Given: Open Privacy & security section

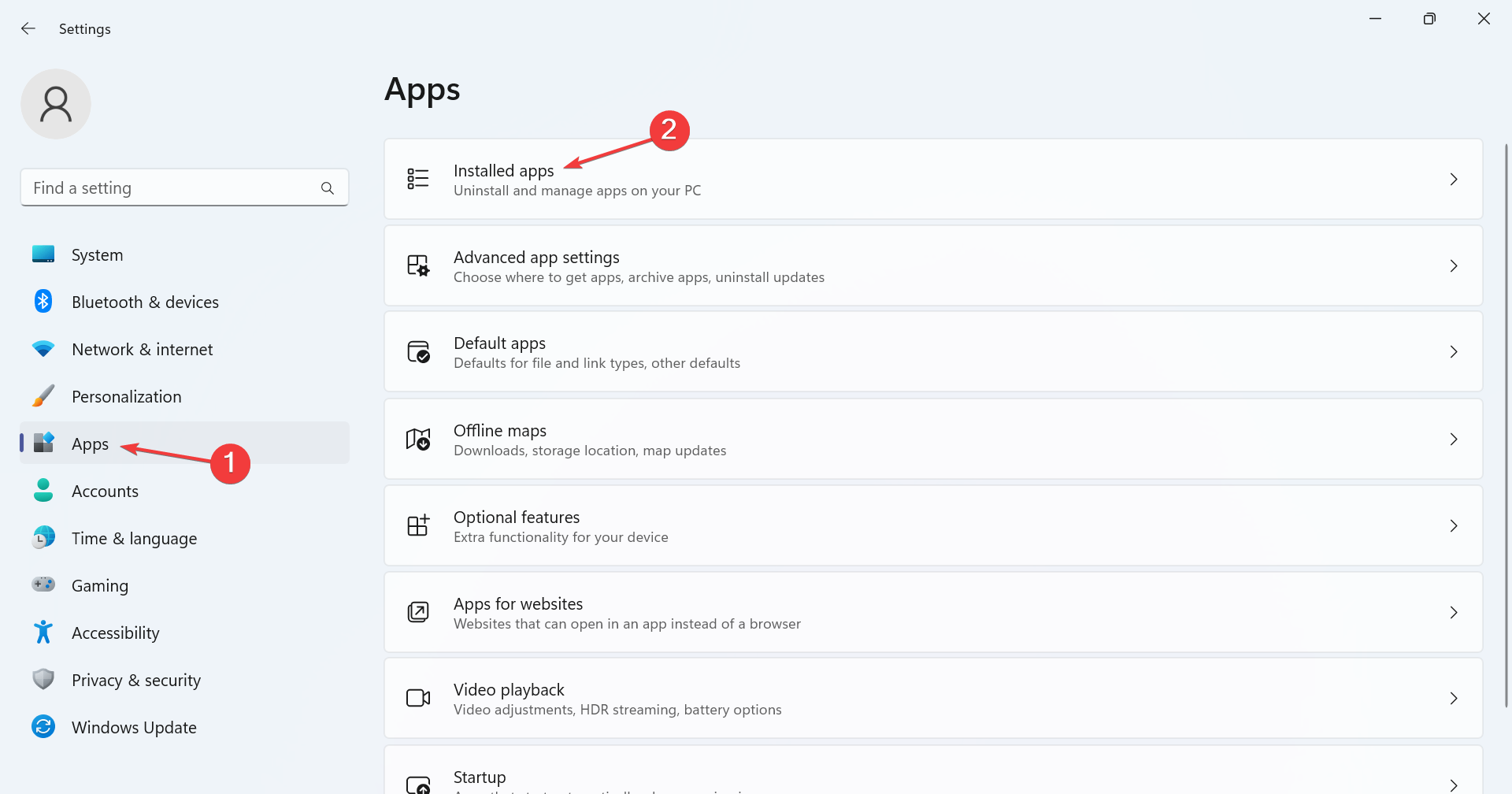Looking at the screenshot, I should tap(135, 681).
